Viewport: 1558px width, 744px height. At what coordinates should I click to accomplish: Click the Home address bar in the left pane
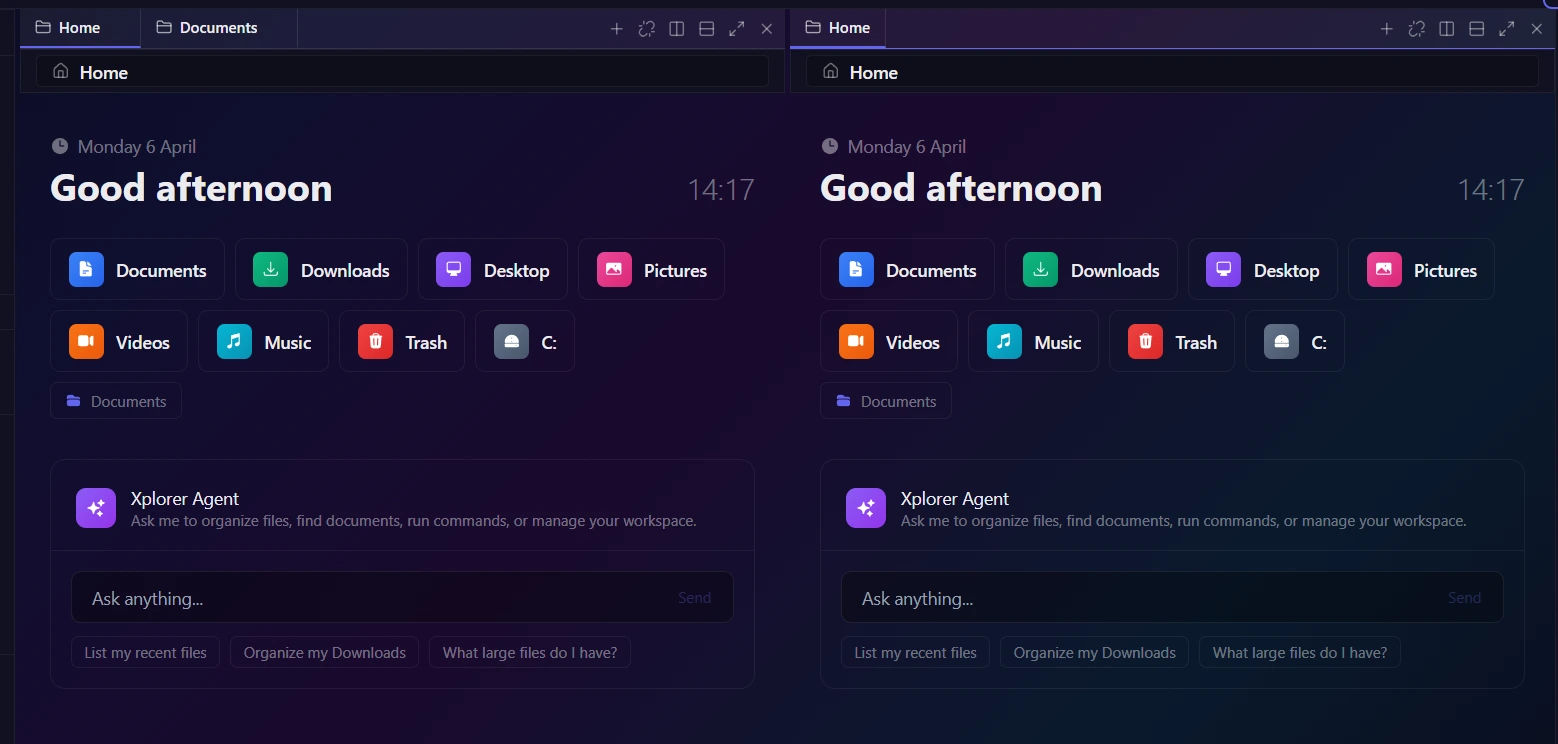pyautogui.click(x=402, y=71)
